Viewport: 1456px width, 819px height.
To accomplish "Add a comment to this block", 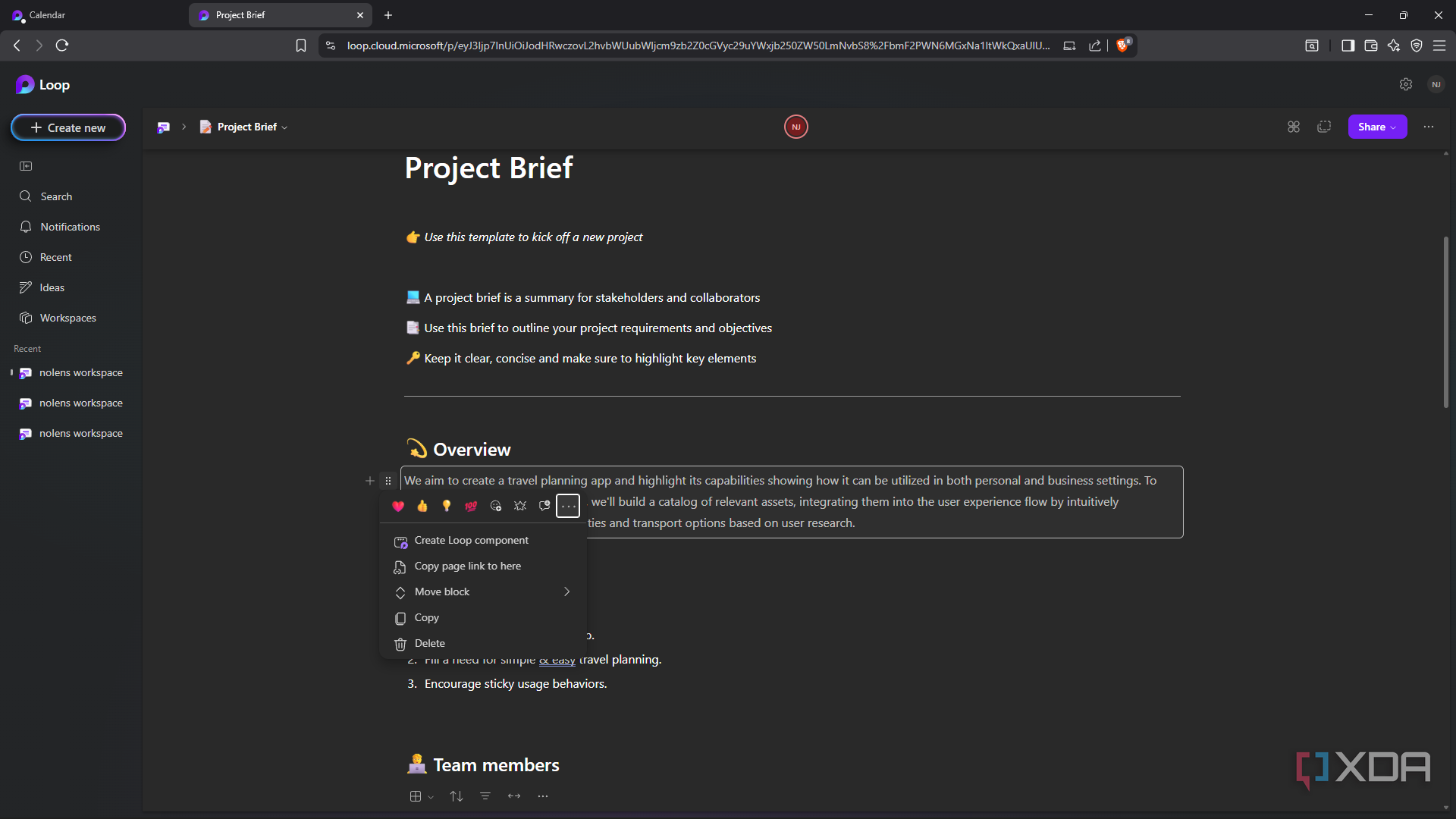I will coord(544,506).
